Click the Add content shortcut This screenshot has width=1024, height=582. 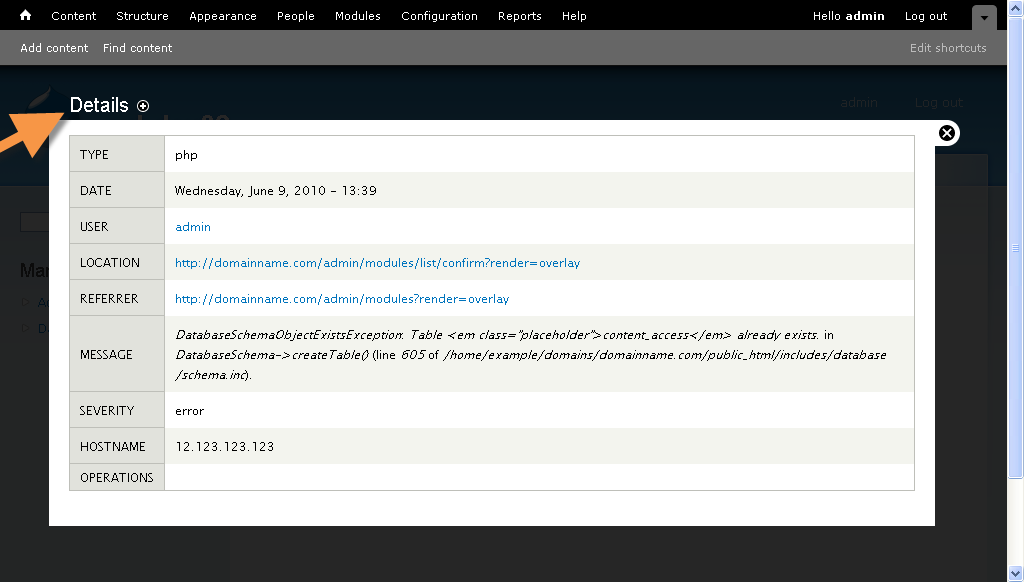[x=54, y=48]
